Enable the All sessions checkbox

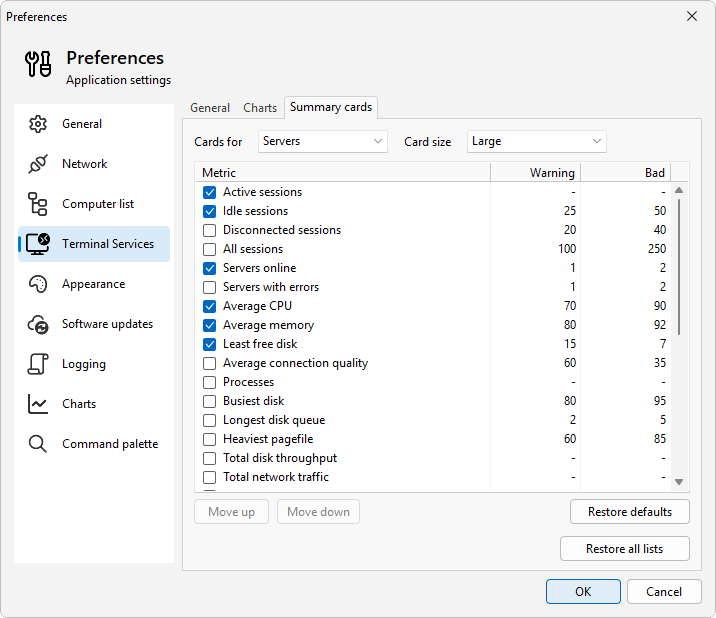tap(210, 249)
